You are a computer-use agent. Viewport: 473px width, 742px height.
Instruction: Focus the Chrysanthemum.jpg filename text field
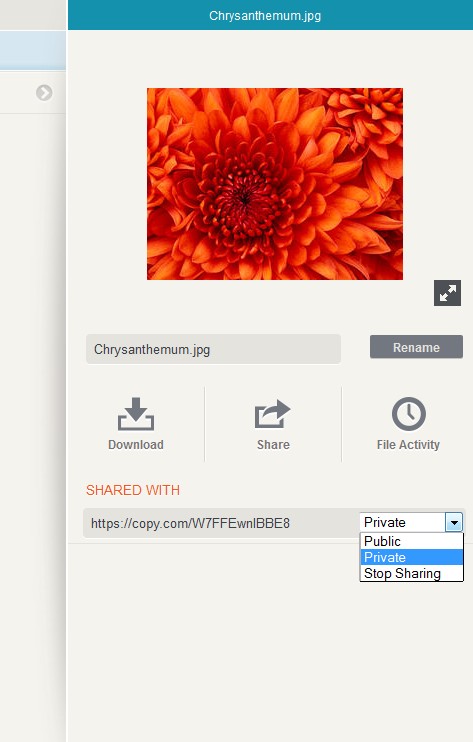213,349
